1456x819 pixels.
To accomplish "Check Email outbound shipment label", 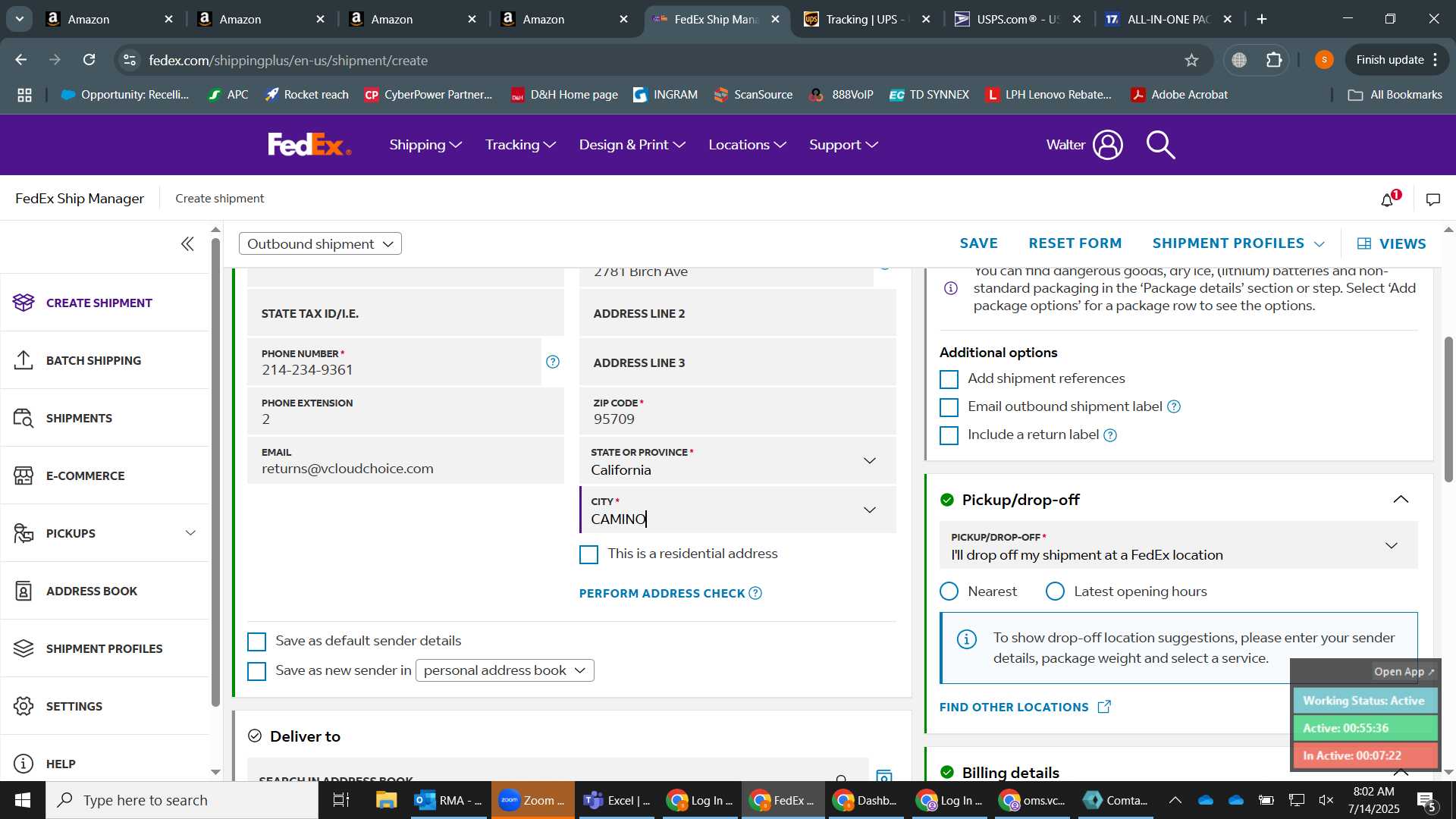I will pos(949,407).
